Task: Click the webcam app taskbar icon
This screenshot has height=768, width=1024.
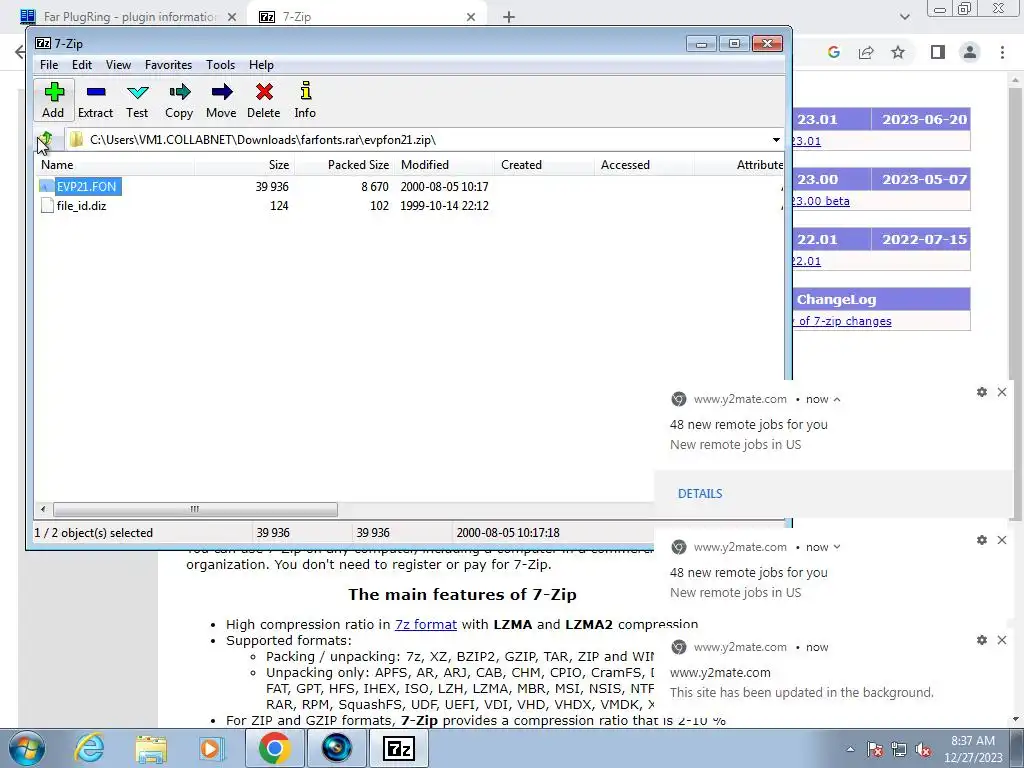Action: point(337,748)
